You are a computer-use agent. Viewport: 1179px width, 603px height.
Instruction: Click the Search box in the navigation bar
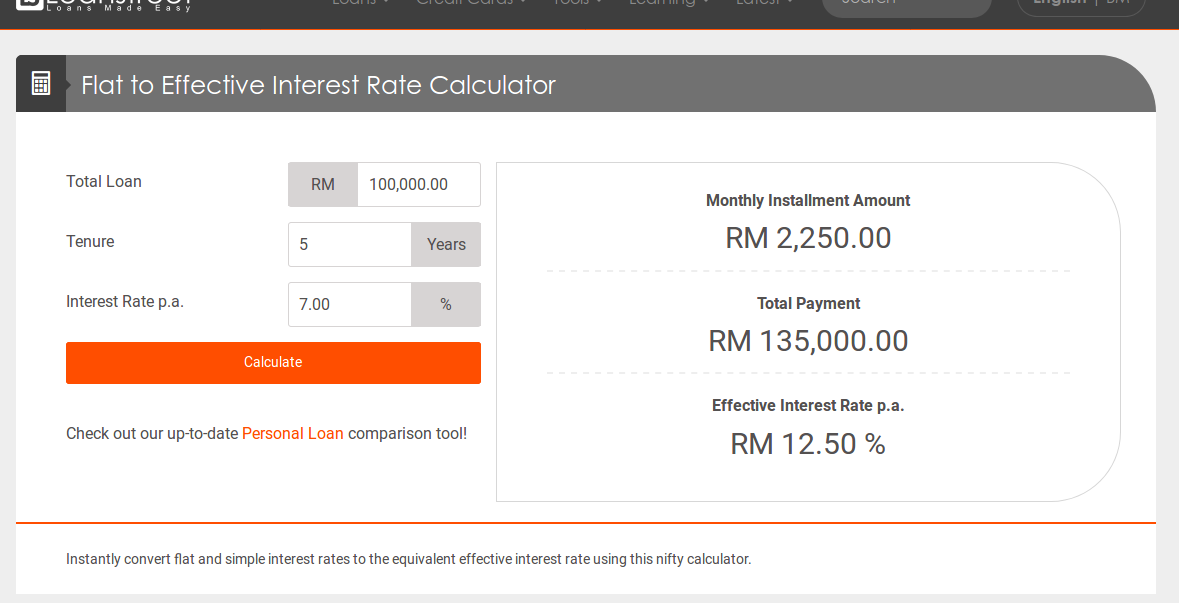[x=905, y=4]
